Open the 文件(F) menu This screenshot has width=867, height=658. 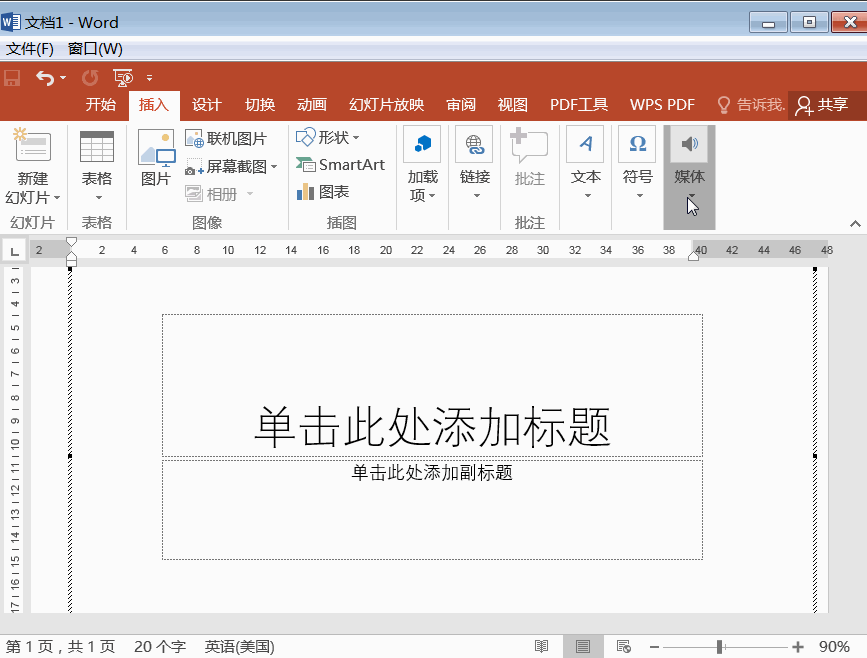click(30, 49)
